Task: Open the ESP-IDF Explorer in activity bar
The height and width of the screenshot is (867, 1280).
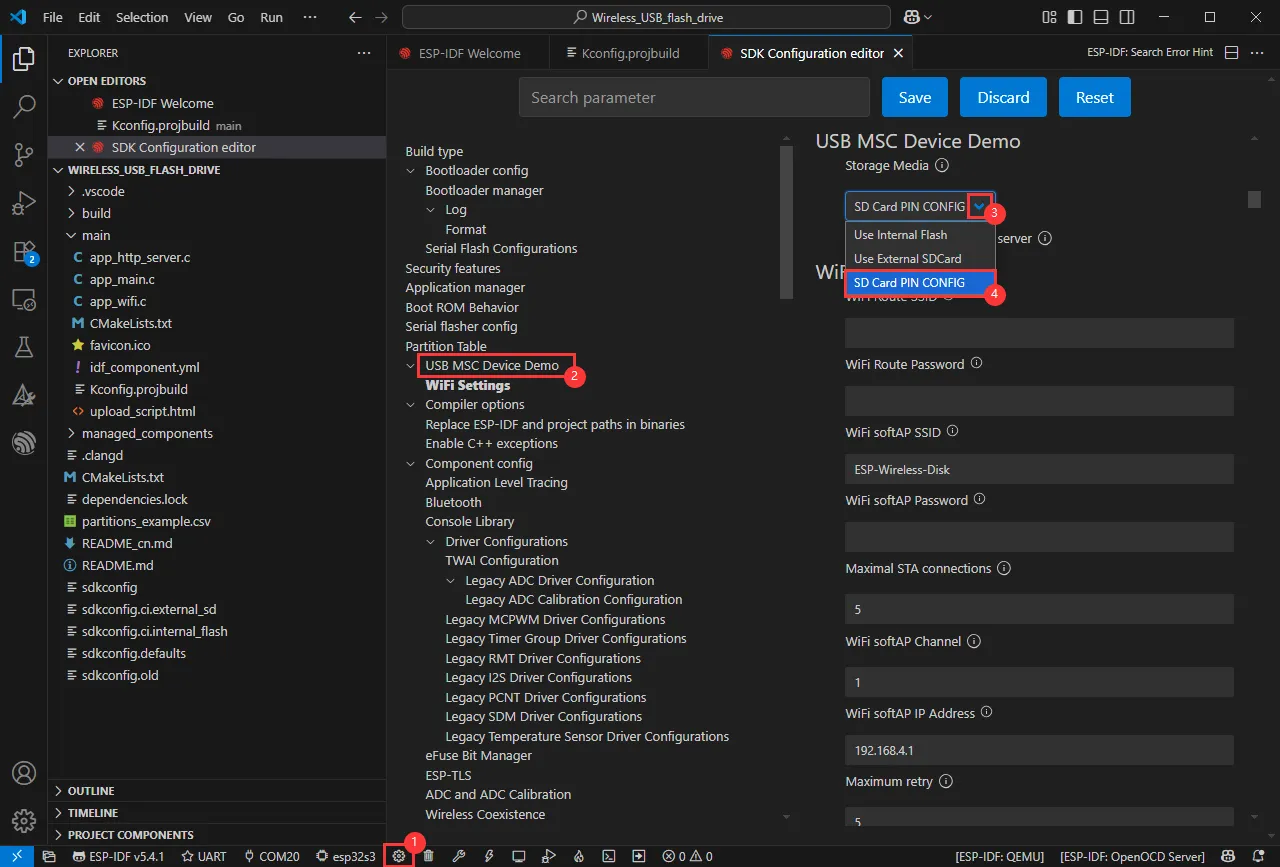Action: (x=24, y=443)
